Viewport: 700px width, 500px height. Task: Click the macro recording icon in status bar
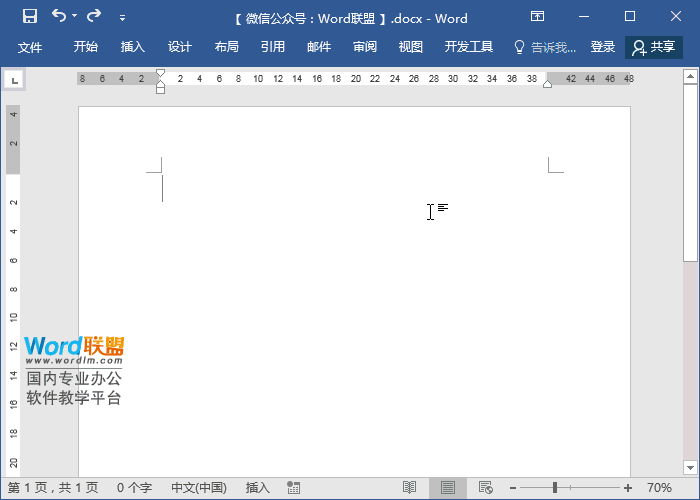[293, 488]
